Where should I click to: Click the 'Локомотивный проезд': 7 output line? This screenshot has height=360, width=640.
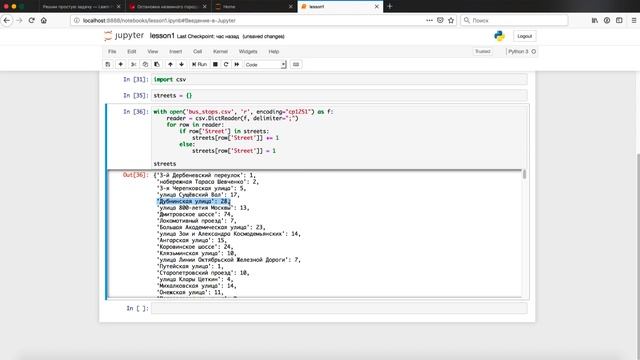[197, 221]
